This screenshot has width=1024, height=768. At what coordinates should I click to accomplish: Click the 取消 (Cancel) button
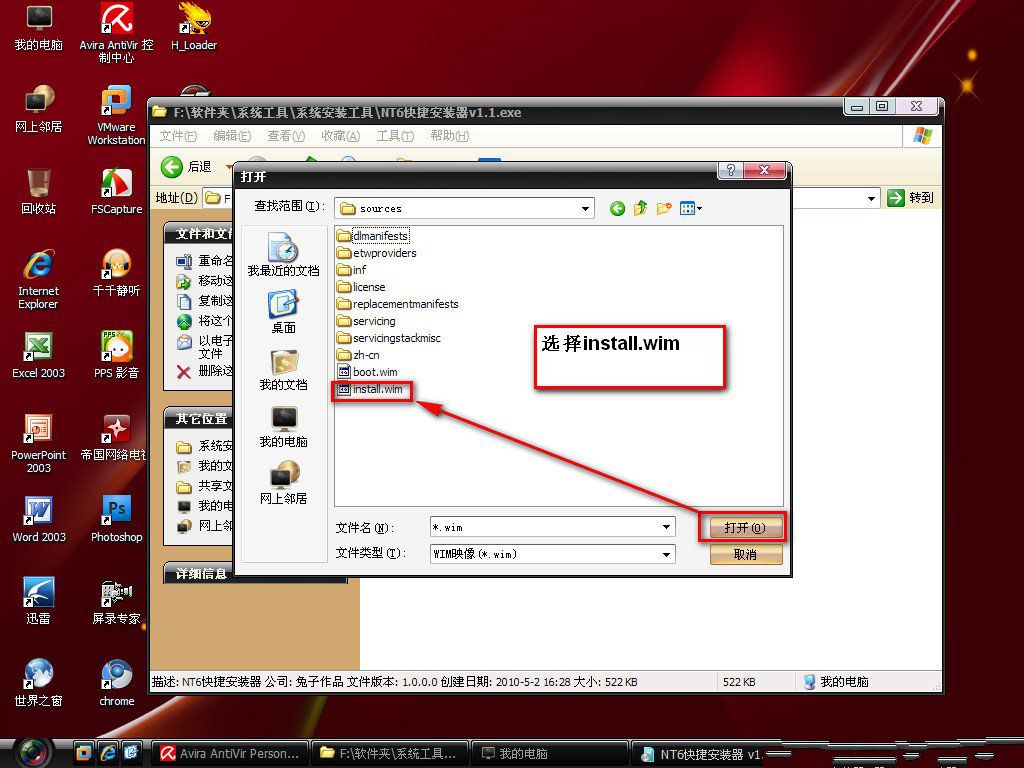(745, 554)
